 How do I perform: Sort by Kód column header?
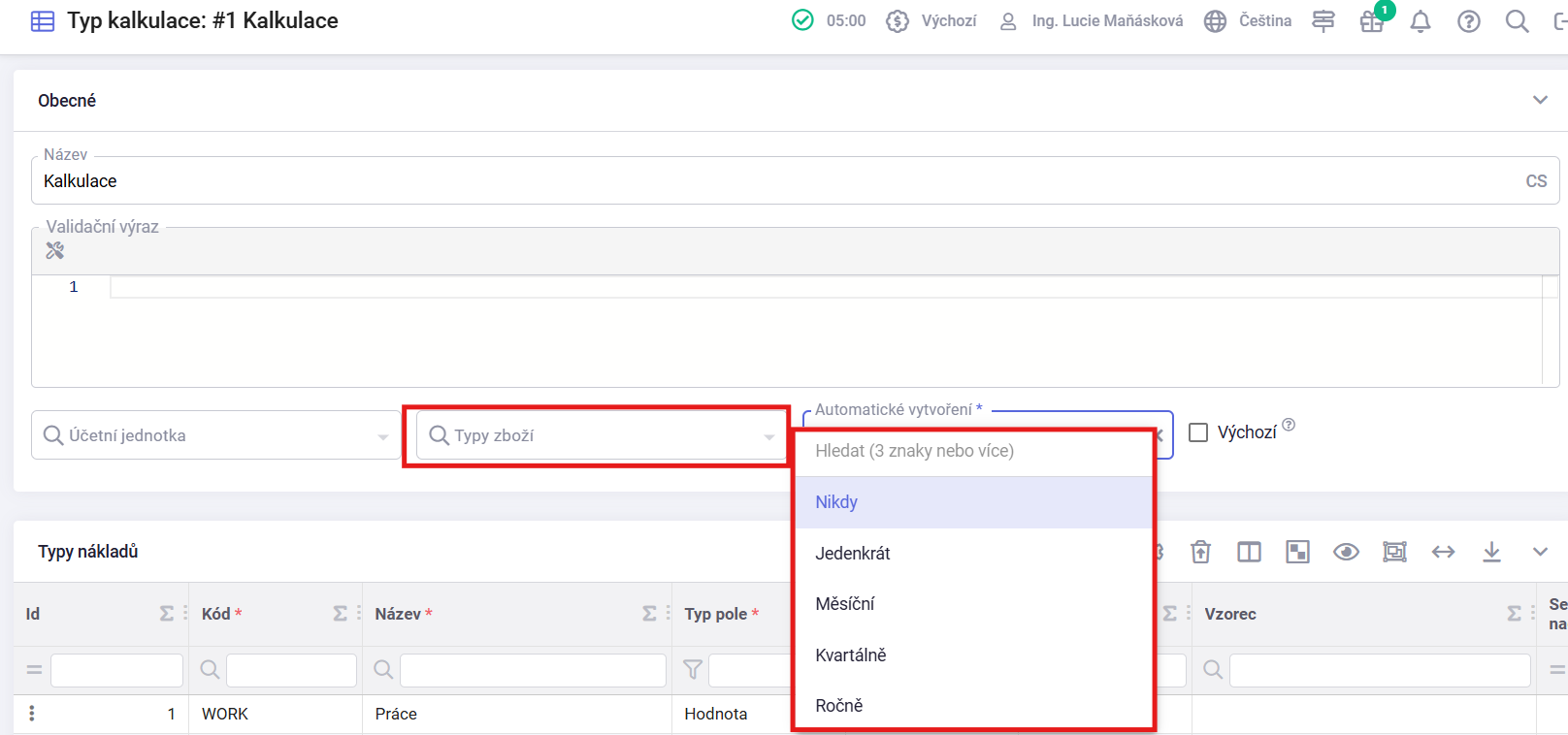215,614
